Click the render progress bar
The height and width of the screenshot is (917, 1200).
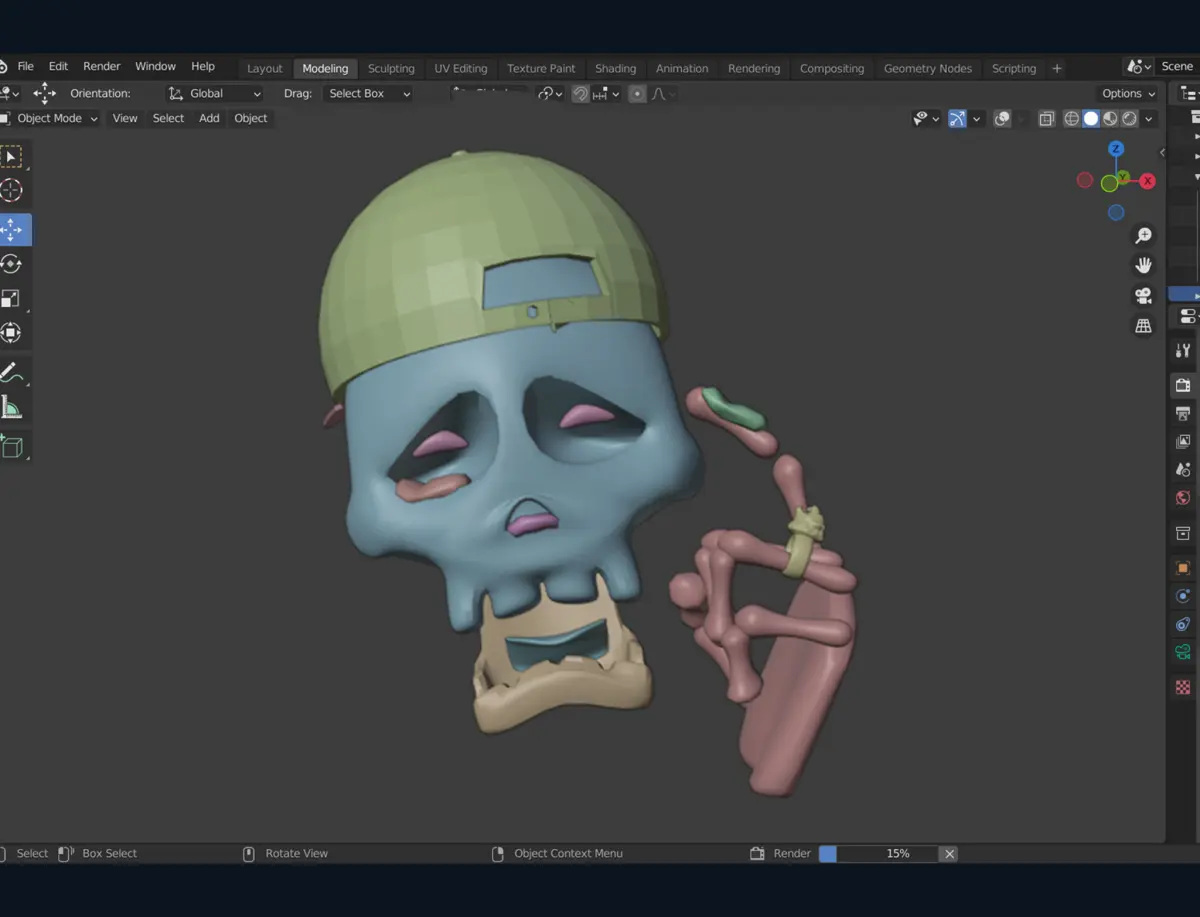click(x=878, y=854)
